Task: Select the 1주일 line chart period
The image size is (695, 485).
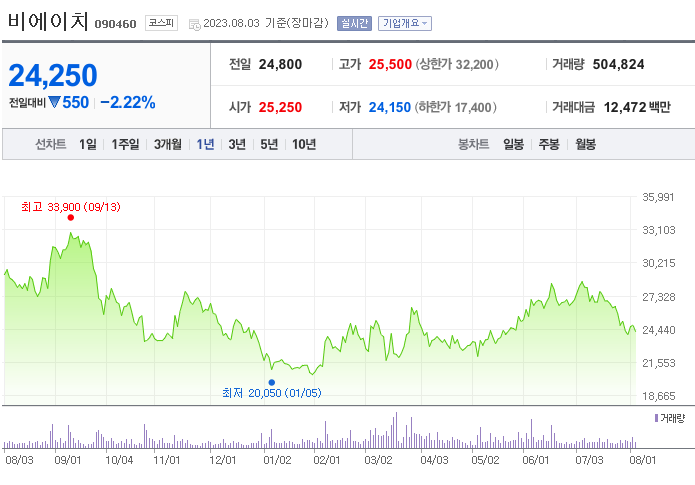Action: [x=125, y=144]
